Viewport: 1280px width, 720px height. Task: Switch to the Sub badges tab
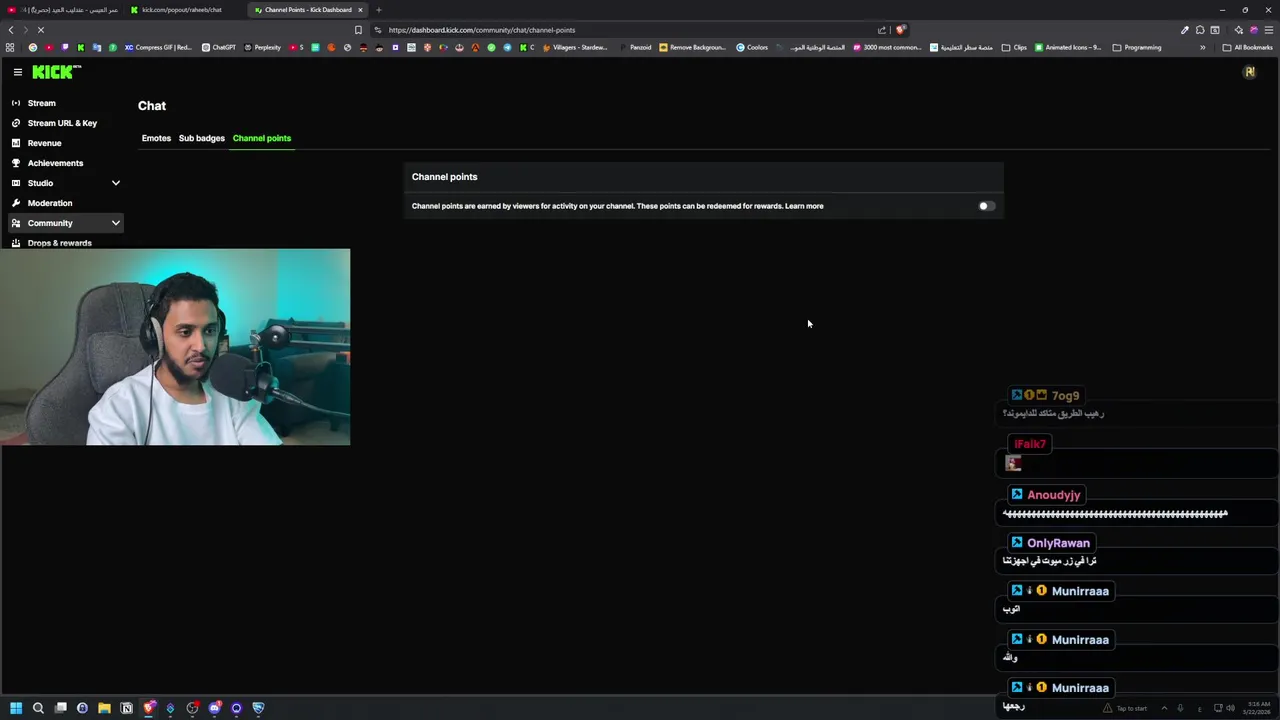pyautogui.click(x=201, y=138)
